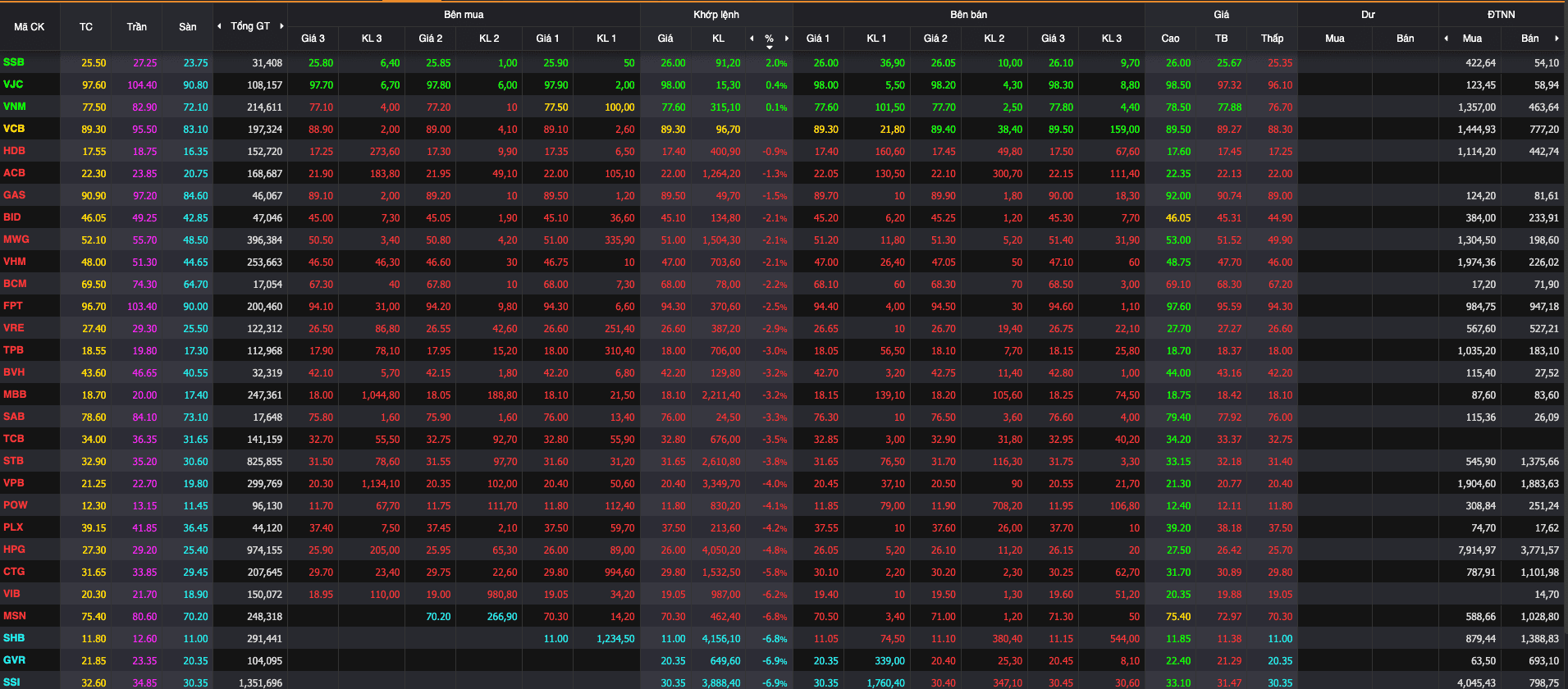Click Bên mua Giá 3 header

tap(313, 39)
